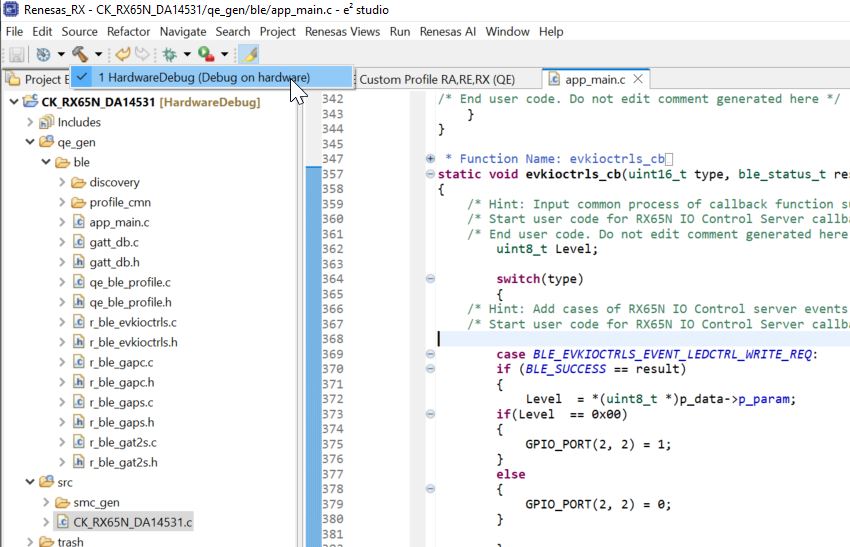Open the Edit menu

(x=42, y=31)
